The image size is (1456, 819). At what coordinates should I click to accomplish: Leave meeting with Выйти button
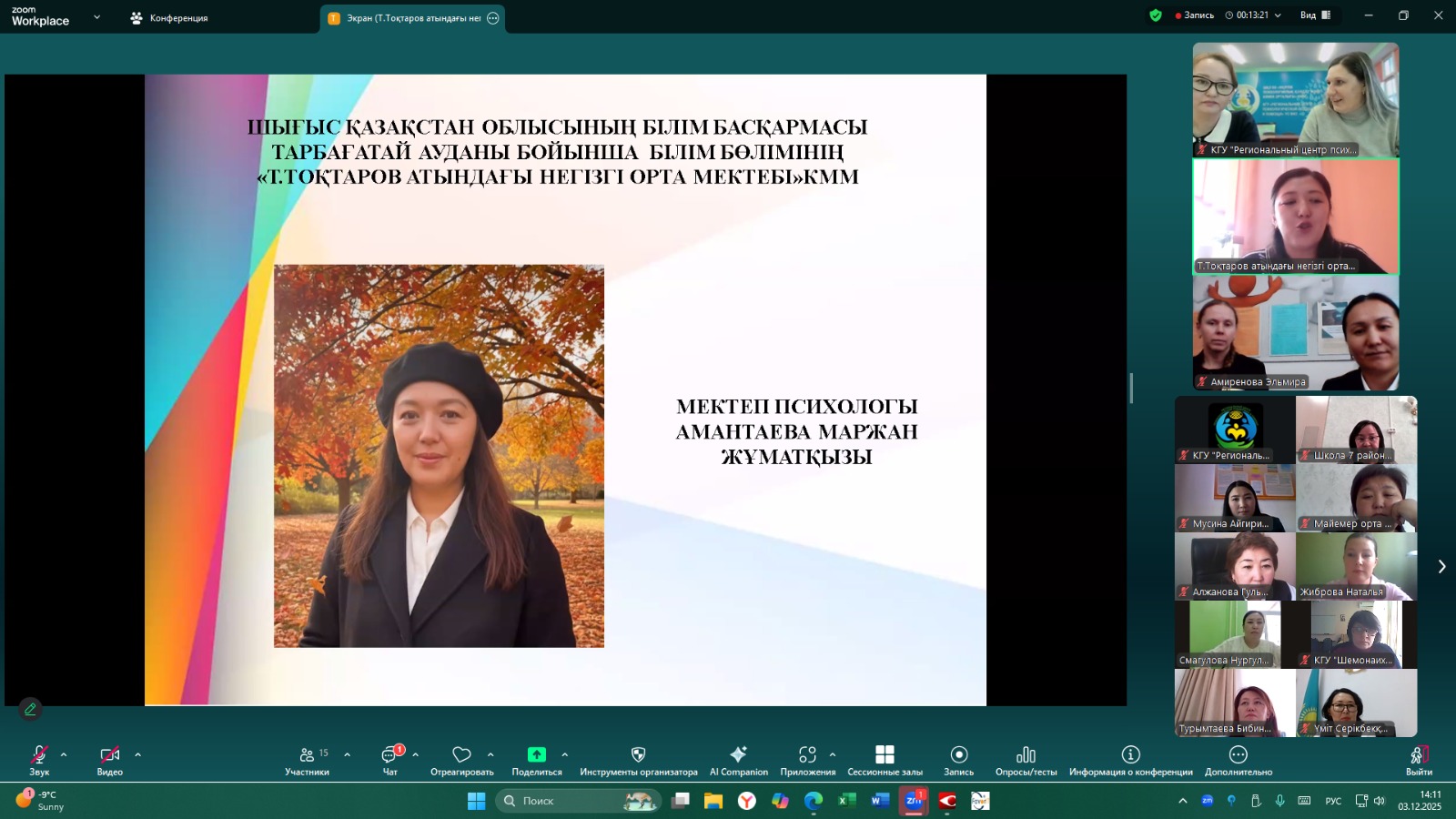[1418, 760]
